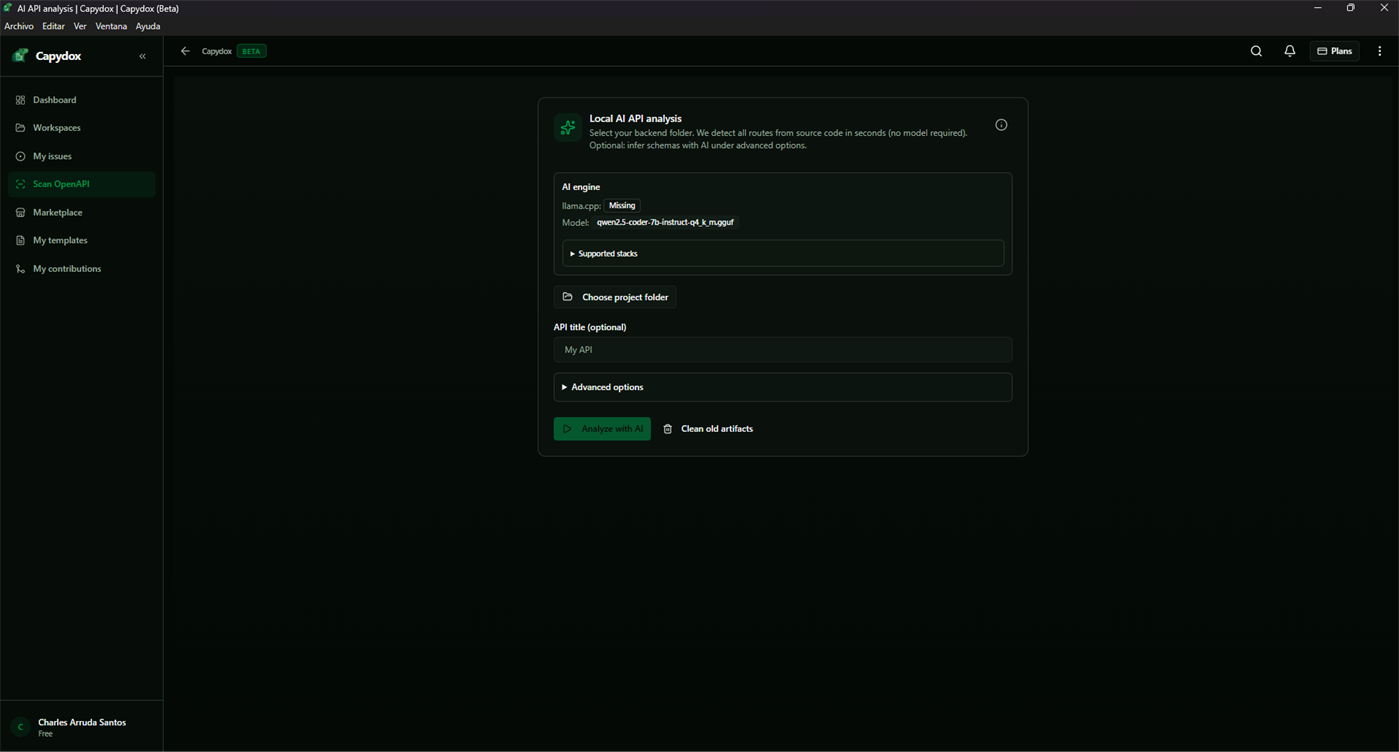This screenshot has height=752, width=1399.
Task: Click the "AI engine" heading
Action: tap(581, 187)
